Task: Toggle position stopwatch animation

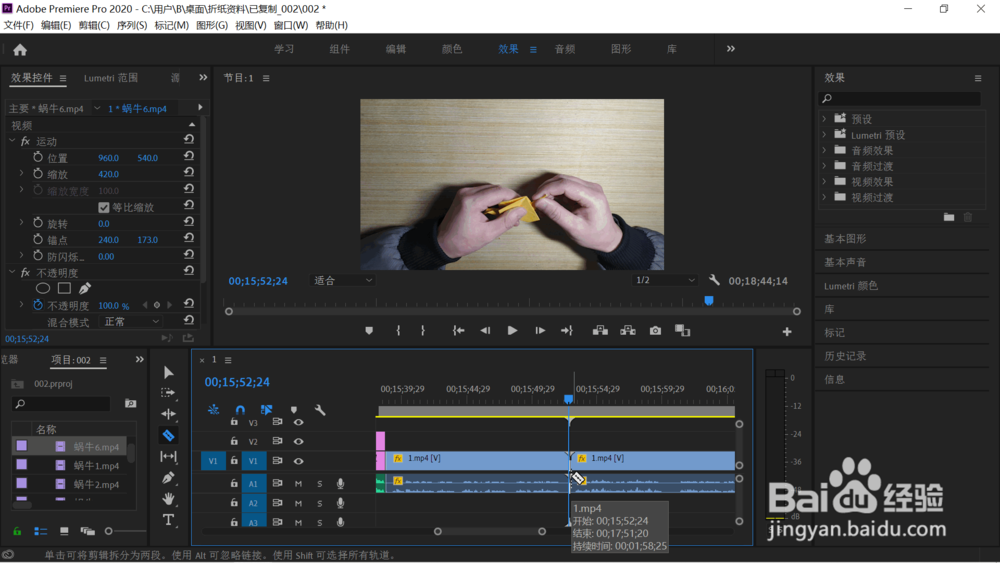Action: pos(38,157)
